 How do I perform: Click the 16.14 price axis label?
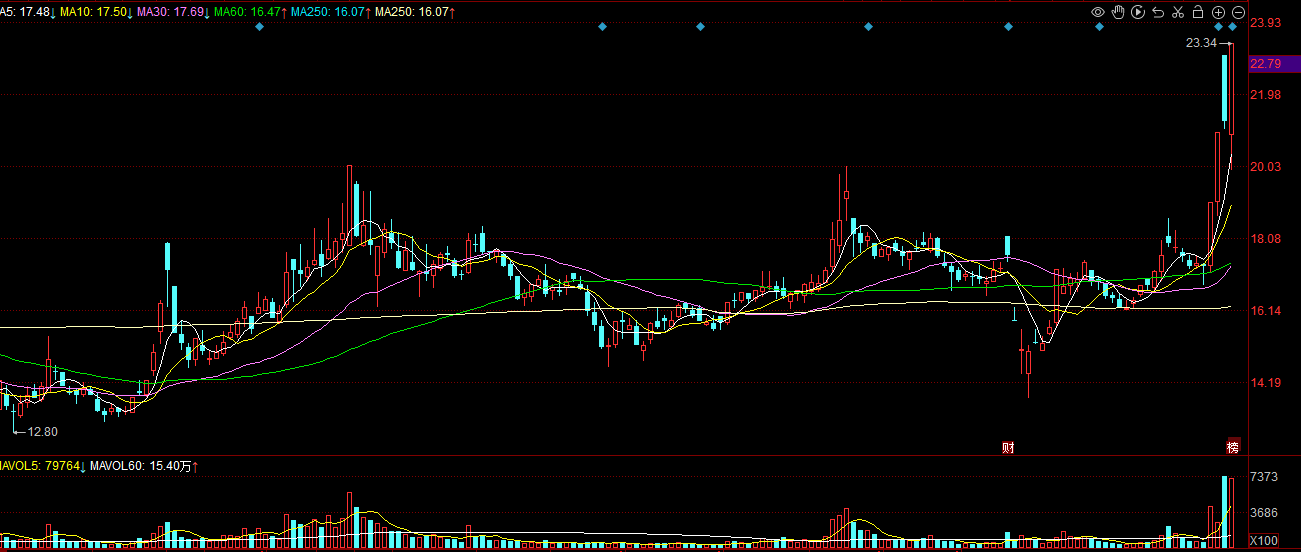(1266, 311)
